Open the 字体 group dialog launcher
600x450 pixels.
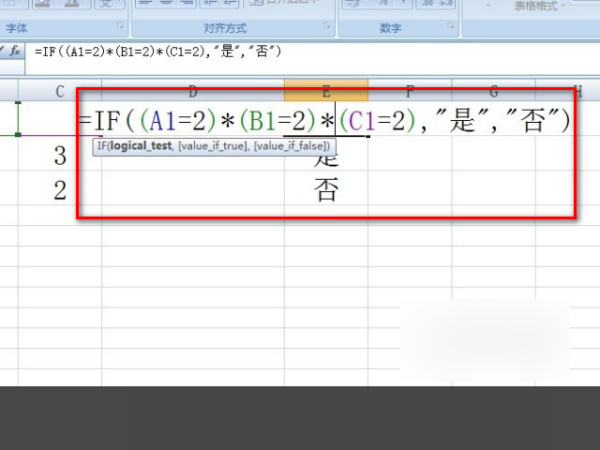click(121, 26)
